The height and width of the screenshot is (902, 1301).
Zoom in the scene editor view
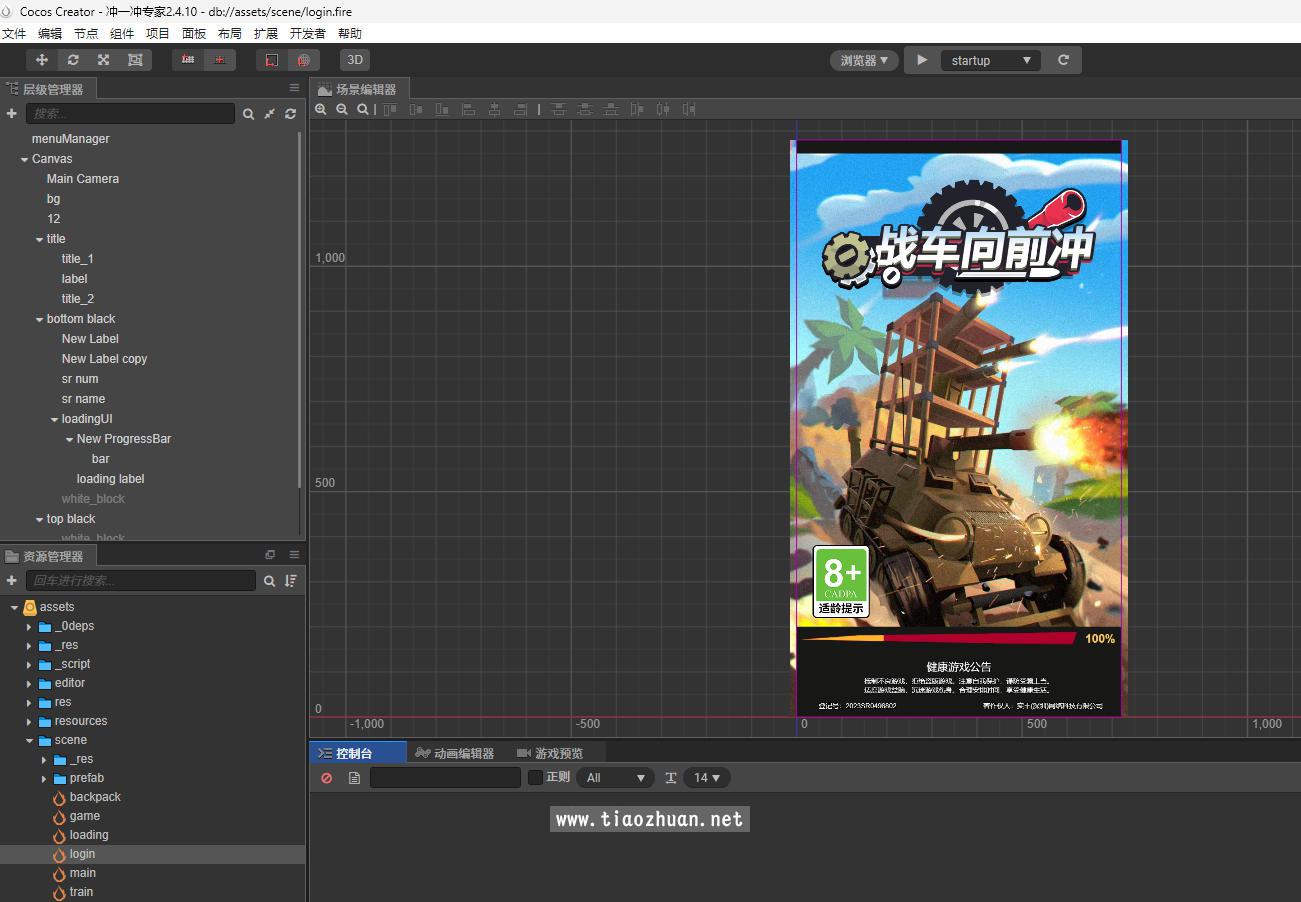321,109
